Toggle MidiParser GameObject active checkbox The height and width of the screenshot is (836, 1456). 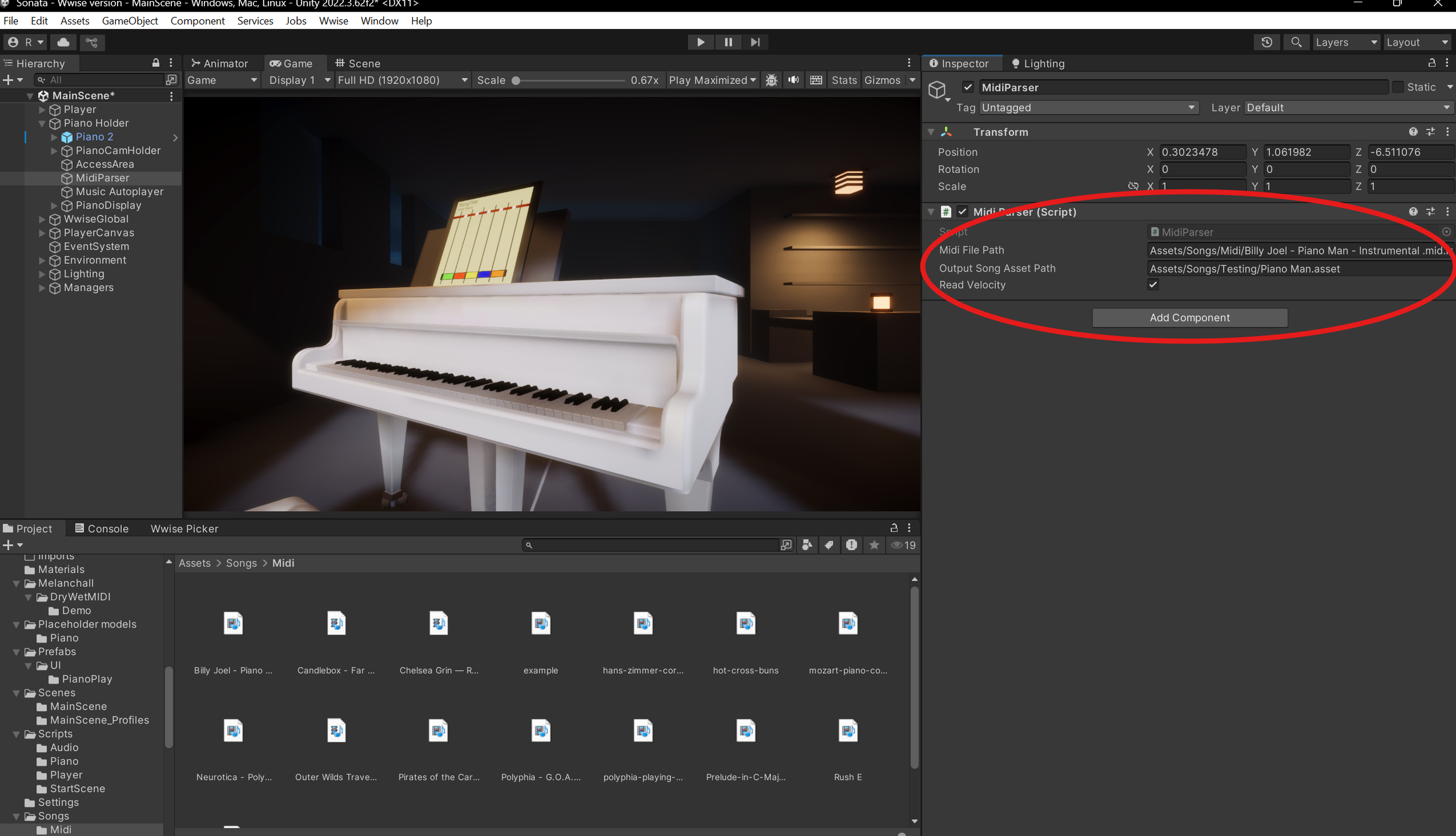pyautogui.click(x=967, y=87)
